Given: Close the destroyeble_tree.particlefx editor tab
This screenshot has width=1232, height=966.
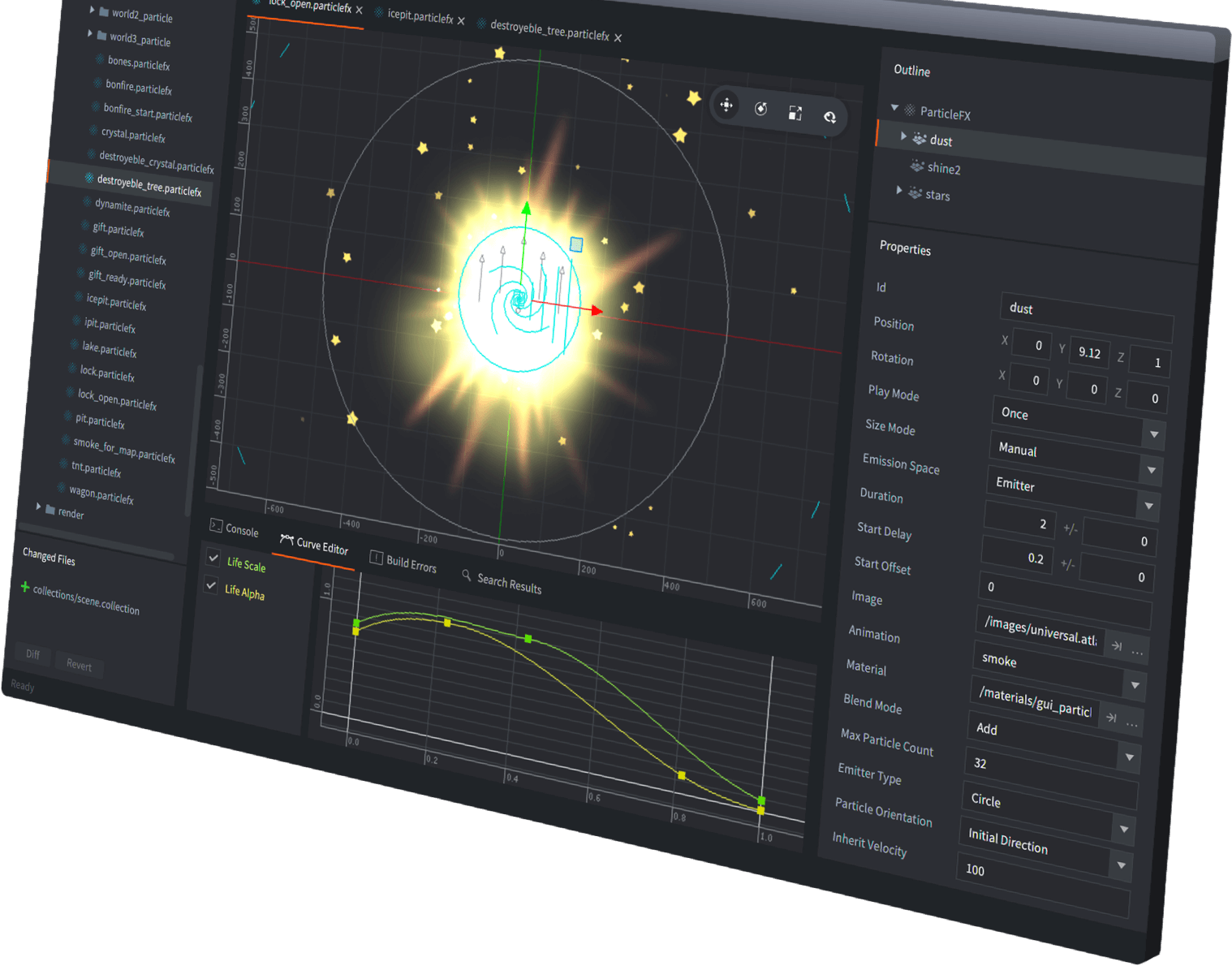Looking at the screenshot, I should (618, 37).
